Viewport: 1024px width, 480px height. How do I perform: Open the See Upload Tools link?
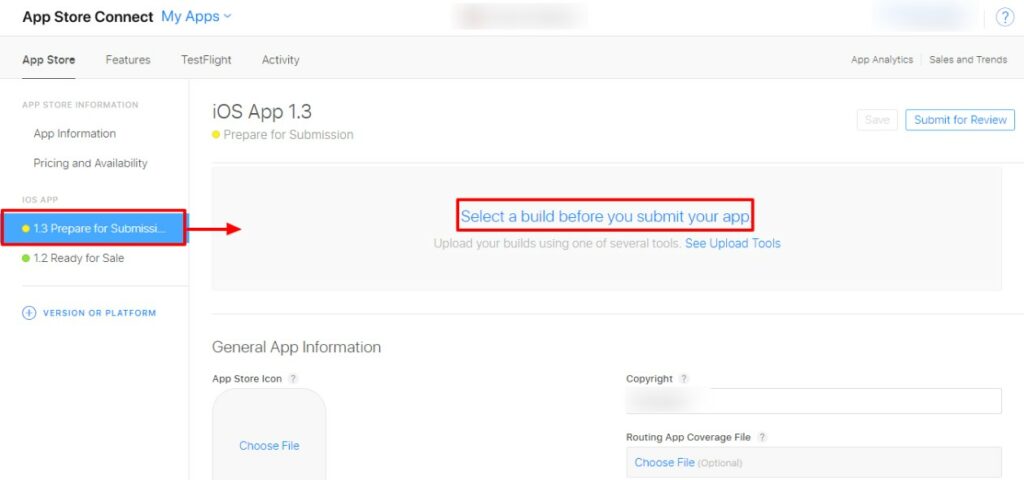pos(733,244)
